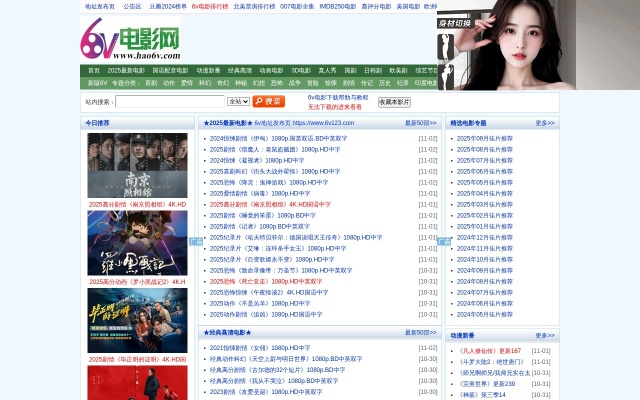The height and width of the screenshot is (400, 640).
Task: Select 首页 in the green navigation bar
Action: [94, 71]
